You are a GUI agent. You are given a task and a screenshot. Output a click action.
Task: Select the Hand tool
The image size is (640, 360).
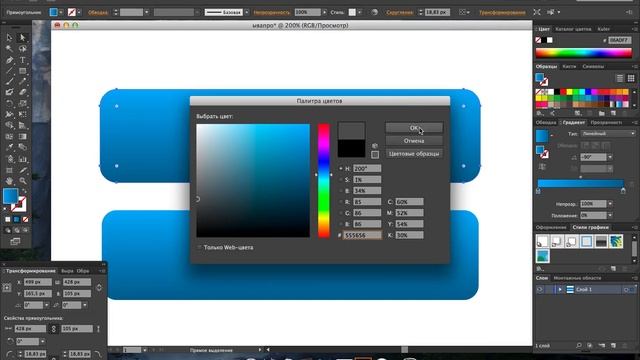tap(9, 180)
